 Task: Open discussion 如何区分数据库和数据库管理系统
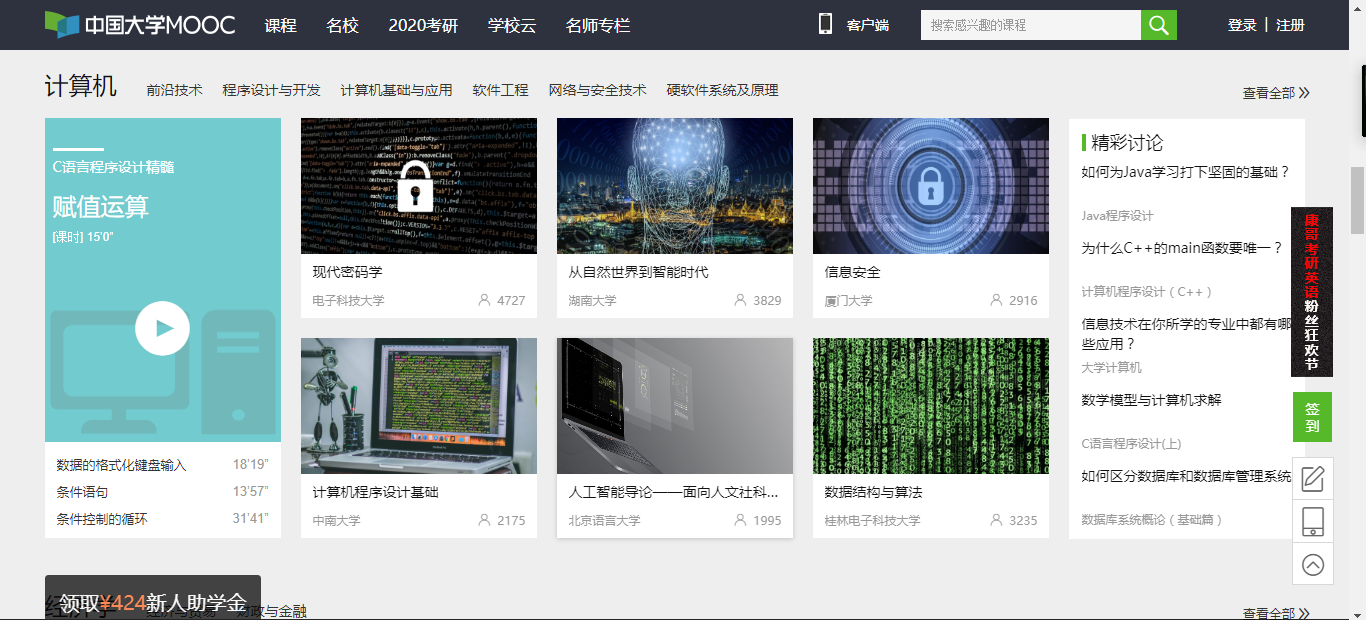point(1187,476)
